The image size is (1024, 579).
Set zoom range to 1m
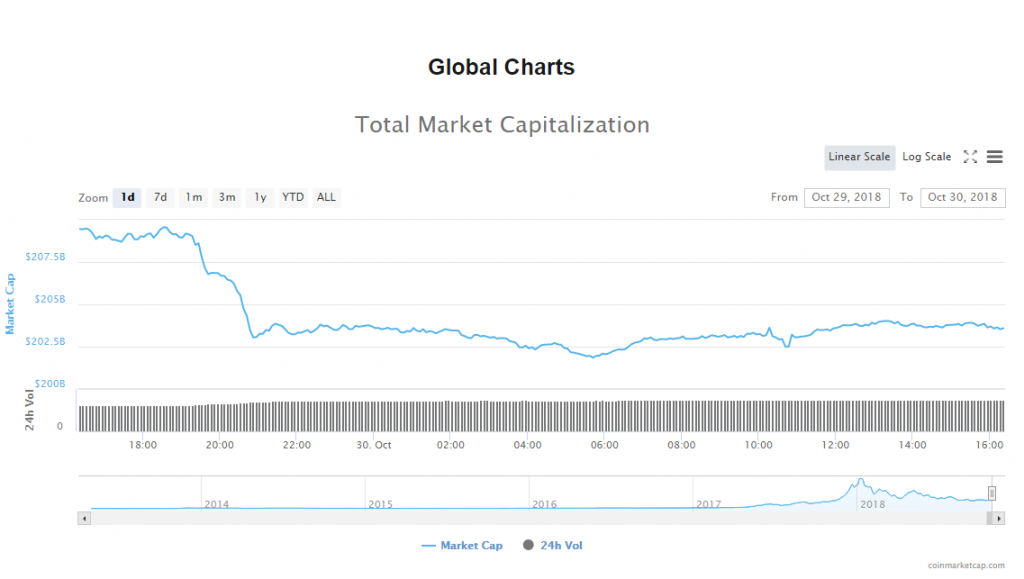(x=193, y=197)
